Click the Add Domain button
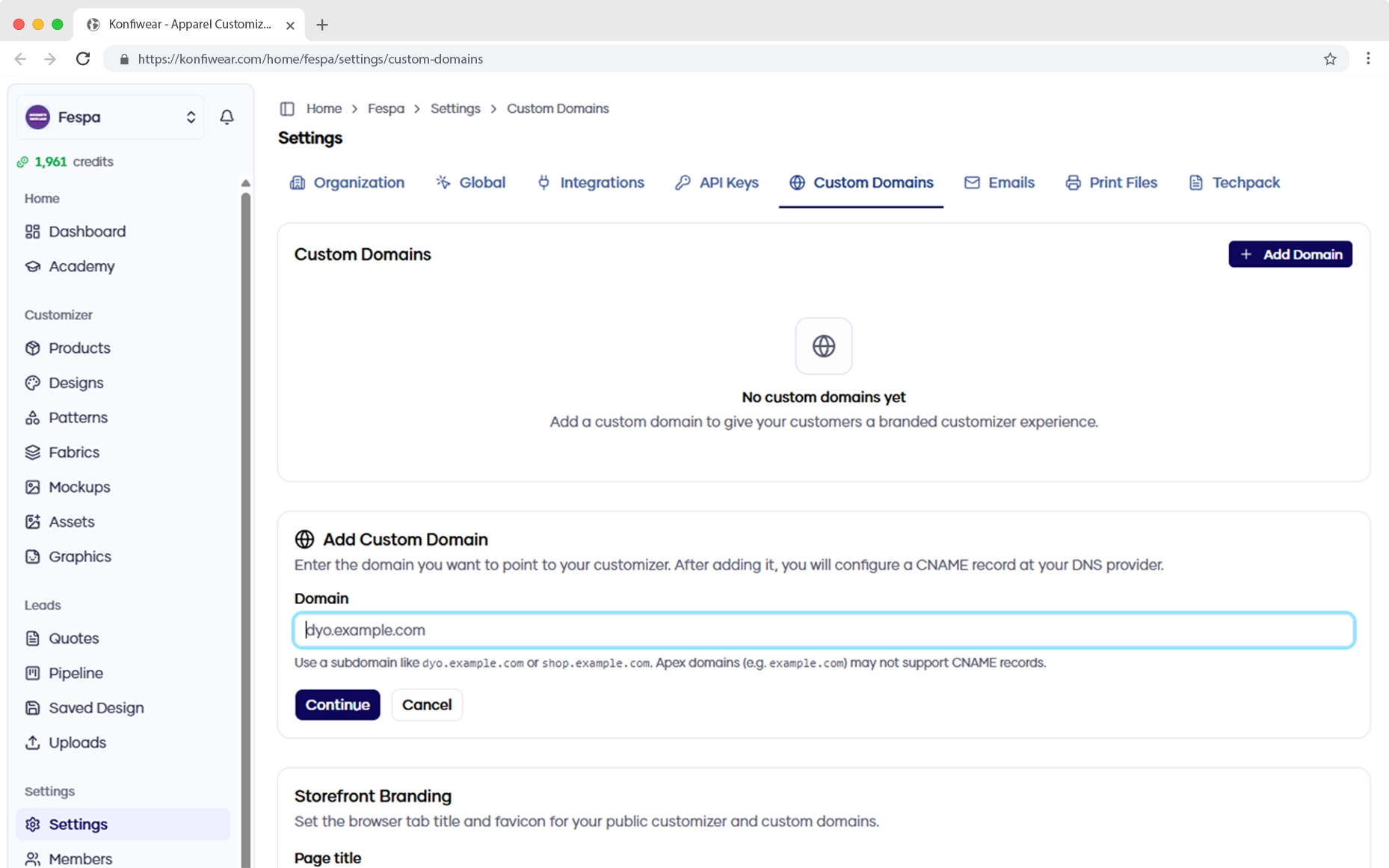Image resolution: width=1389 pixels, height=868 pixels. [1290, 254]
